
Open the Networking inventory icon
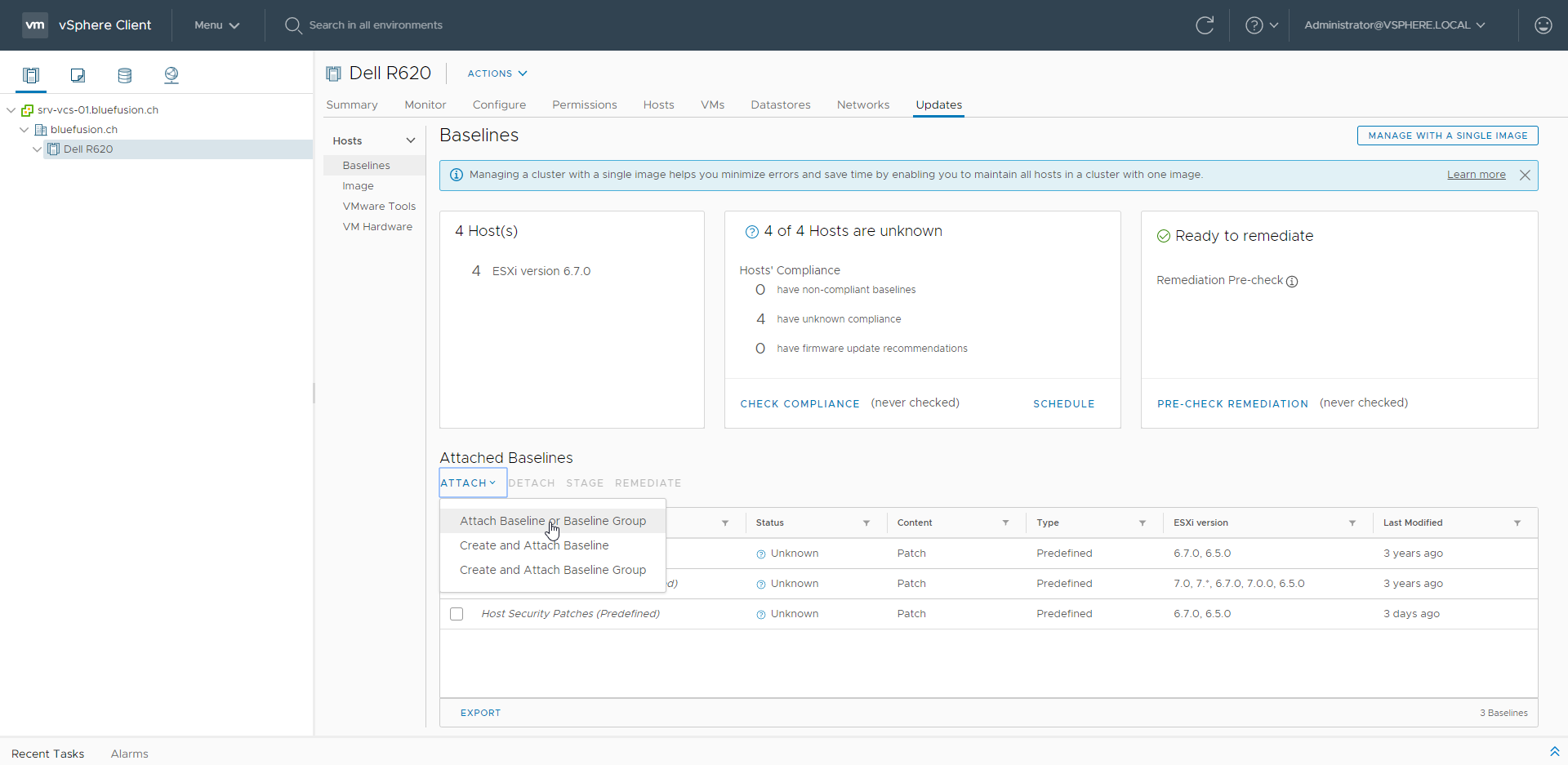point(171,75)
